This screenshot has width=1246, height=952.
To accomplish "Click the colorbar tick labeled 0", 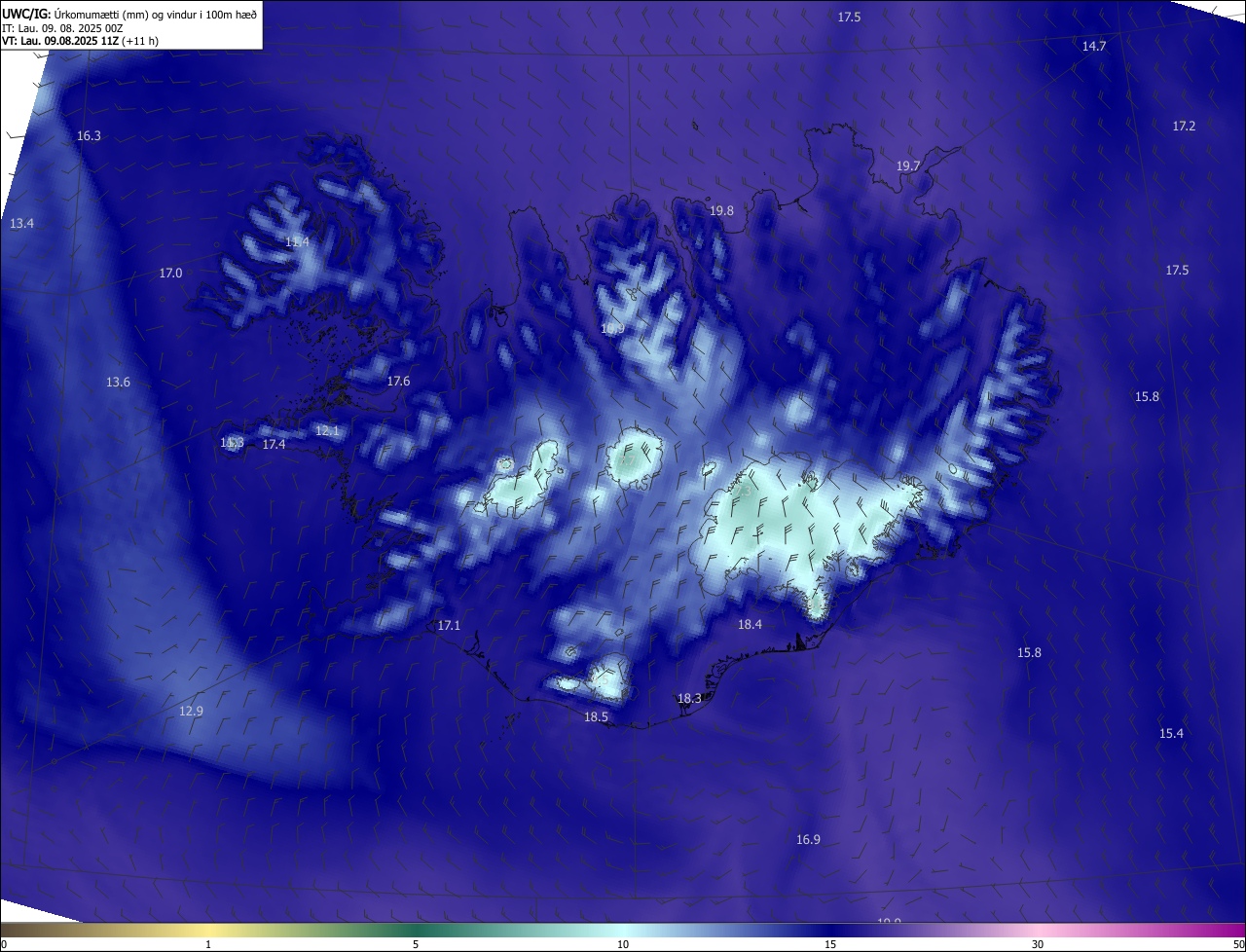I will (4, 944).
